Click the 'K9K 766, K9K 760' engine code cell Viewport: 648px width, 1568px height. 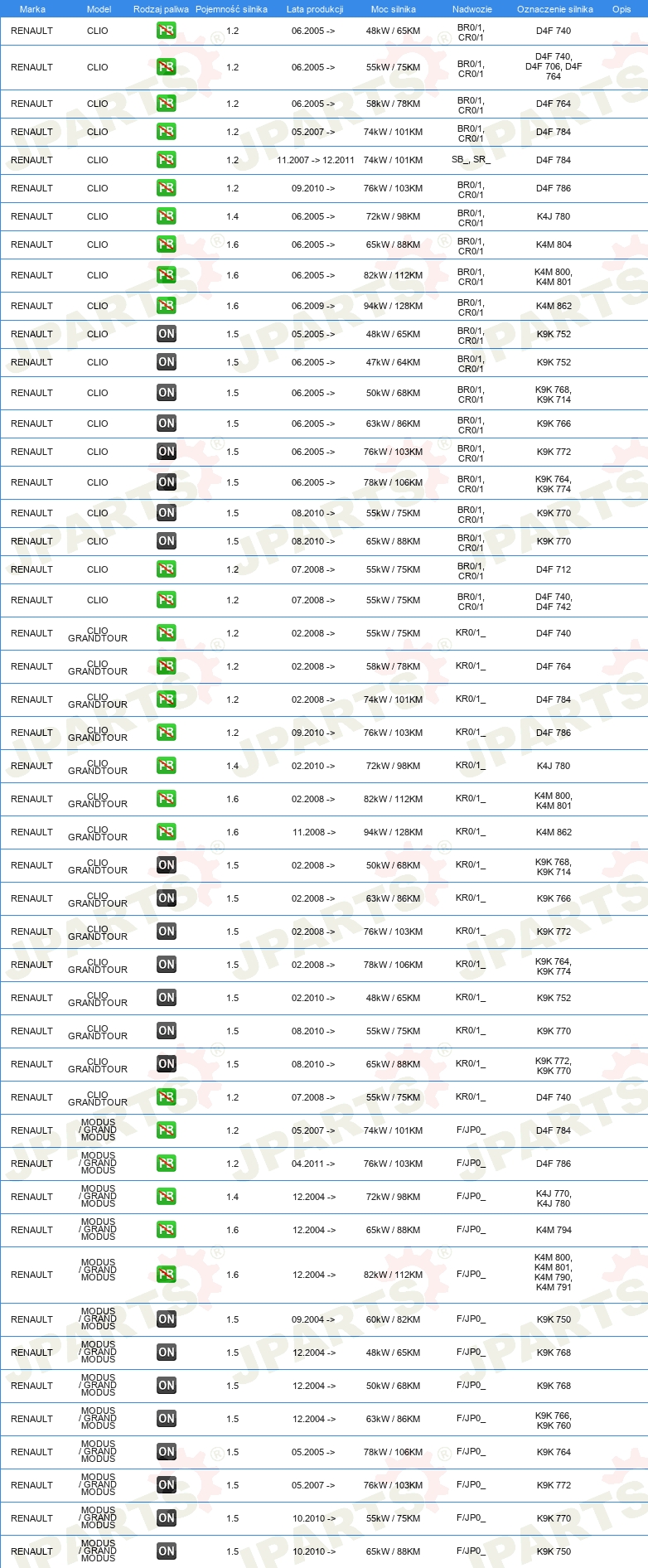pyautogui.click(x=554, y=1420)
